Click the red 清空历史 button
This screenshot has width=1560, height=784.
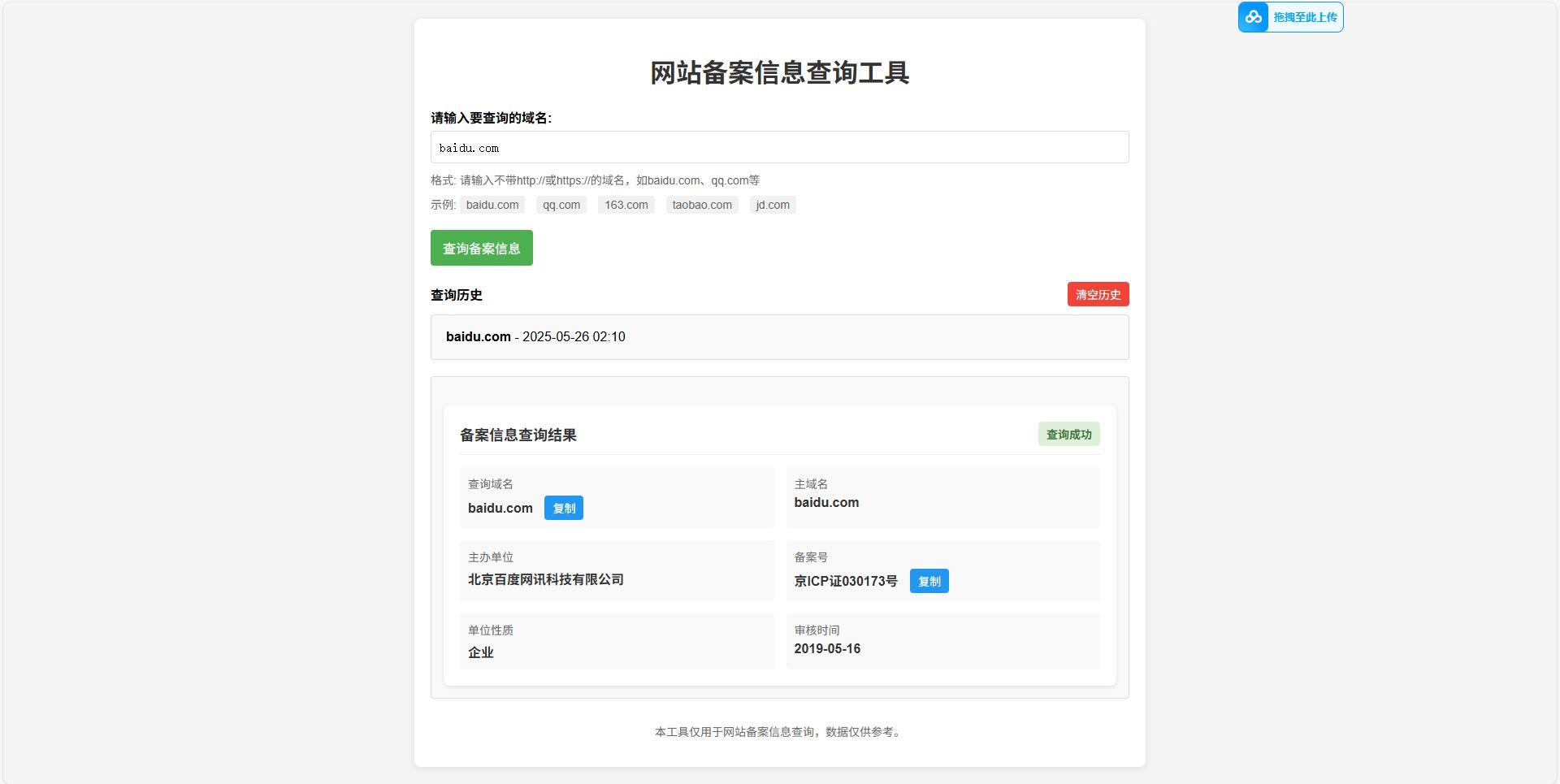(1098, 294)
